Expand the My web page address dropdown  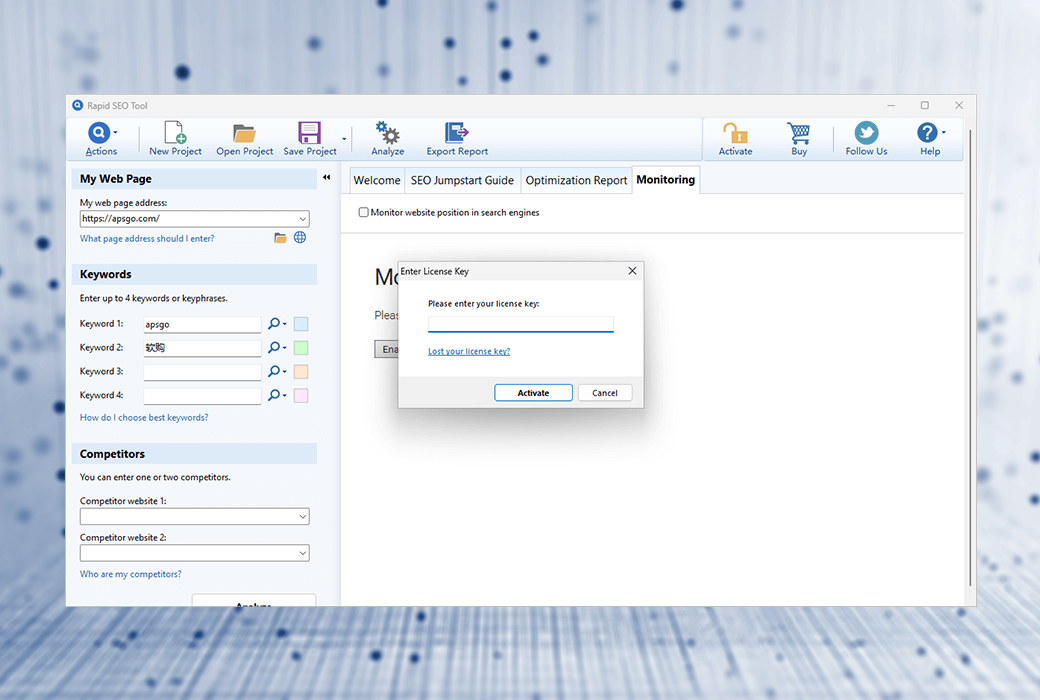coord(302,219)
